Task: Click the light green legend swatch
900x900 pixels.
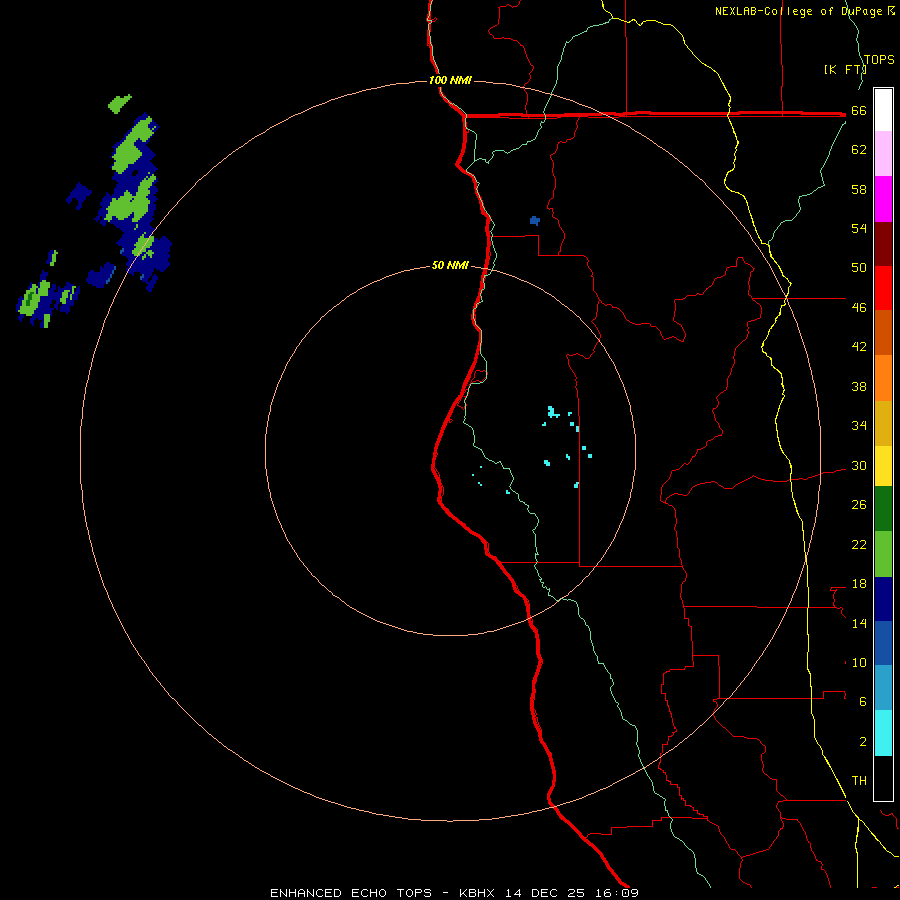Action: (x=883, y=554)
